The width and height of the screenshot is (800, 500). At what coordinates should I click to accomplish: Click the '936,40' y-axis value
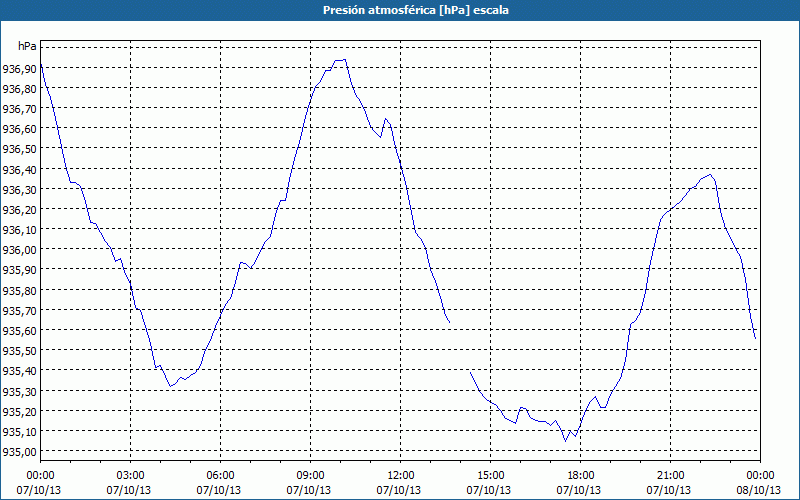click(x=19, y=169)
